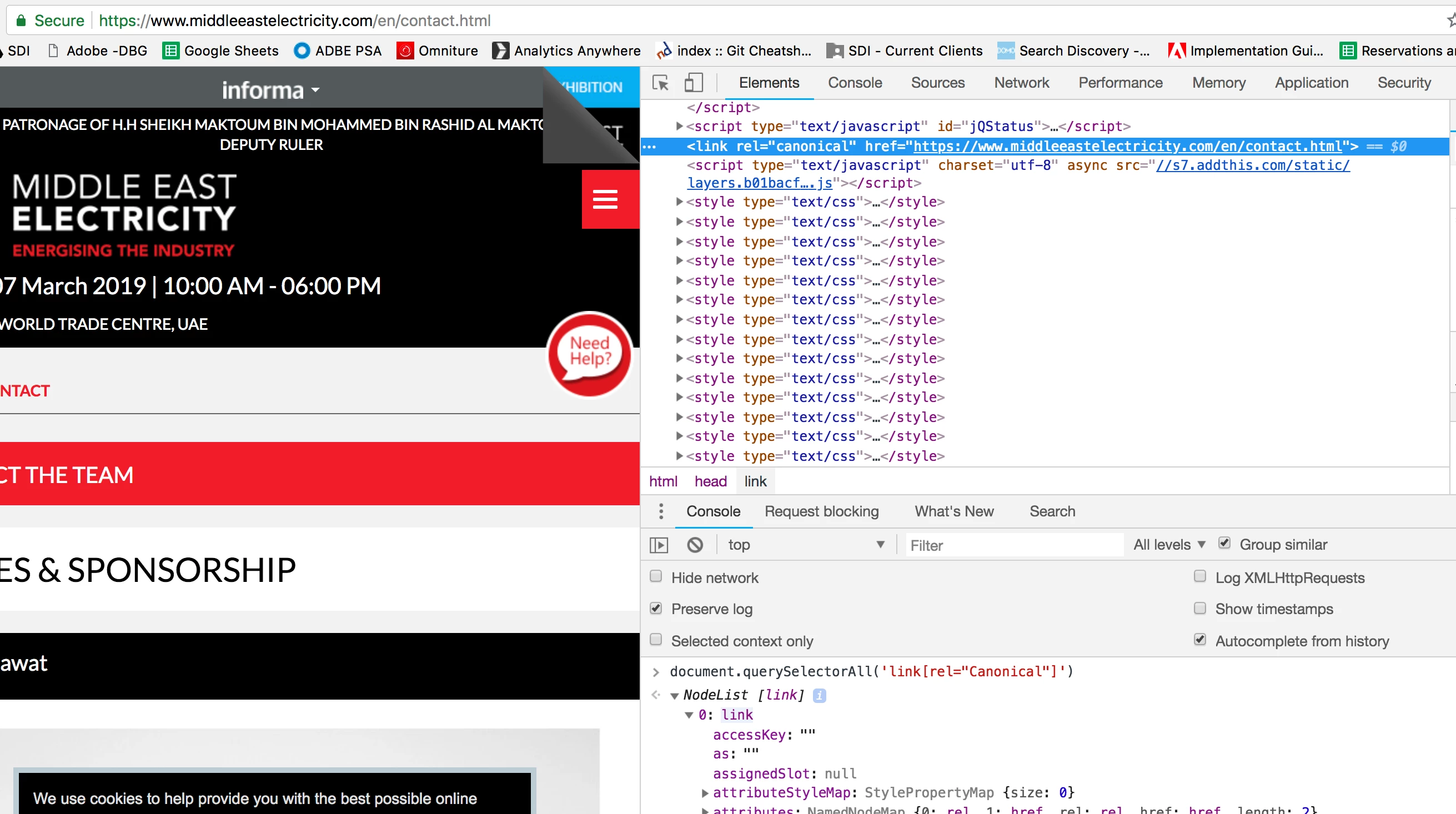Expand the jQStatus script node
1456x814 pixels.
(680, 127)
